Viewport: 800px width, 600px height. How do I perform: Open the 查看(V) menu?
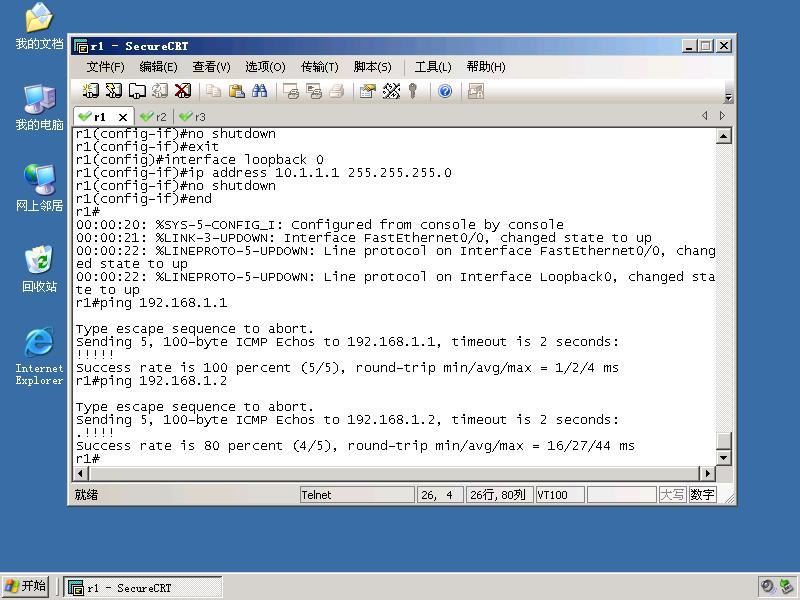point(211,67)
